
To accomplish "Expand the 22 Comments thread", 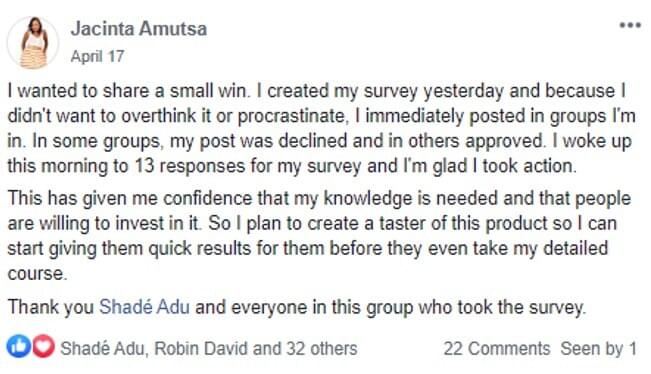I will [497, 349].
